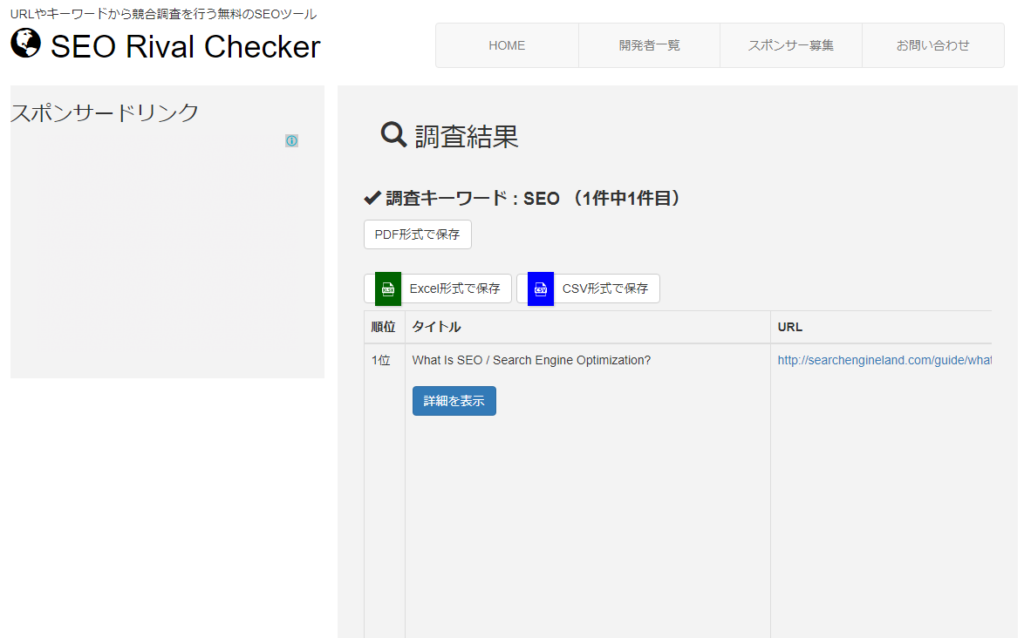Click the URL column header
This screenshot has width=1024, height=638.
(790, 327)
